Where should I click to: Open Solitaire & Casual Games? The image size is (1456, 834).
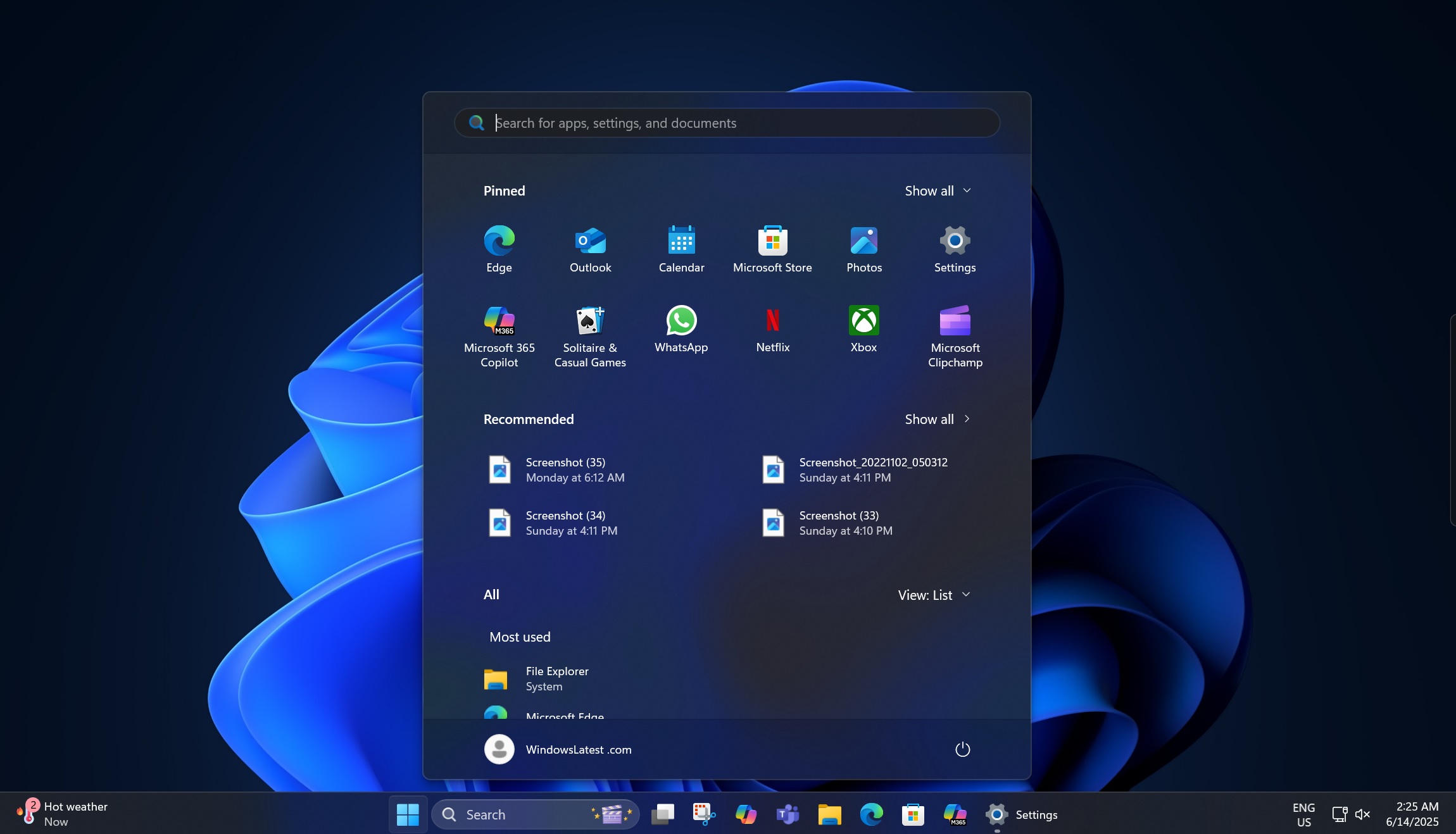pos(590,335)
